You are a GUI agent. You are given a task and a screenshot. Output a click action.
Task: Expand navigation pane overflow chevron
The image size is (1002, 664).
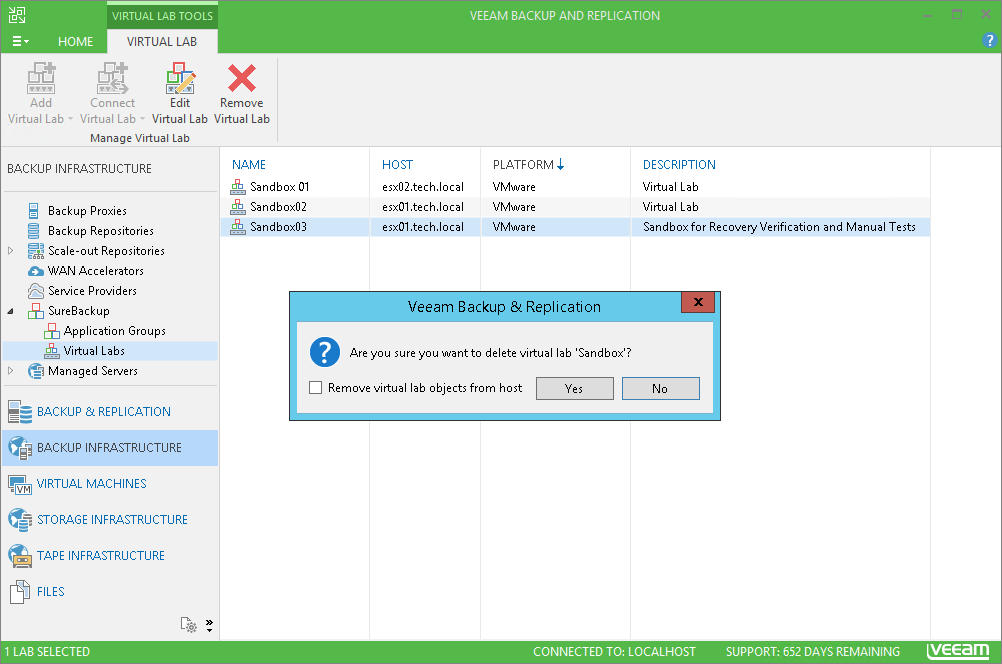coord(209,625)
